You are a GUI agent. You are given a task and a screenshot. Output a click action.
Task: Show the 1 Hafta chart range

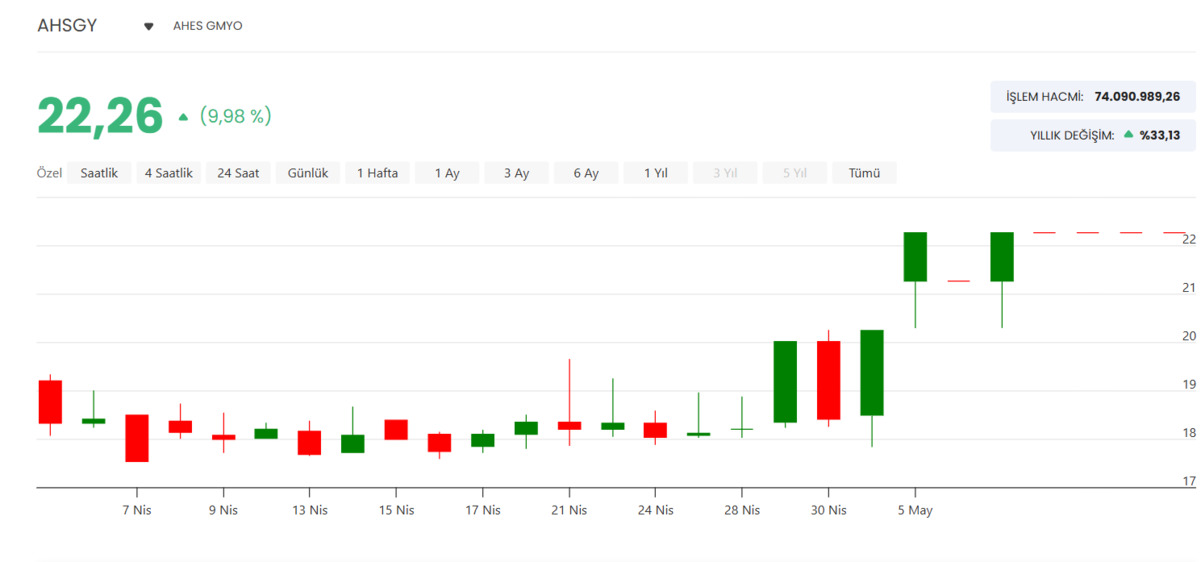(x=377, y=173)
